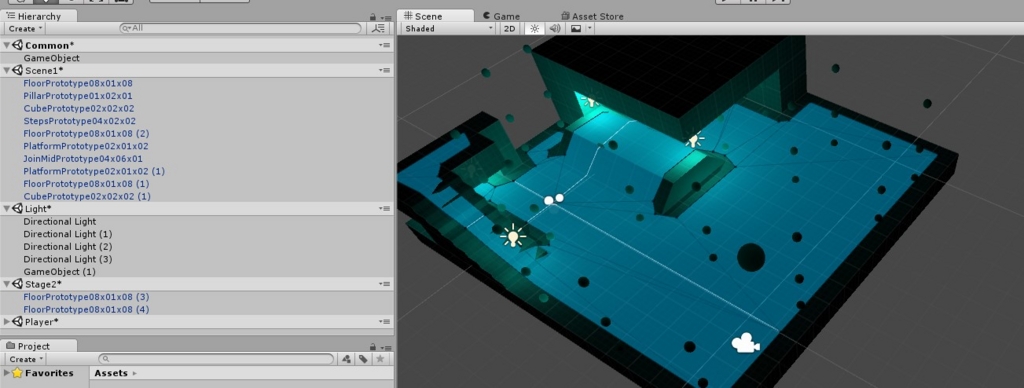Viewport: 1024px width, 388px height.
Task: Open the effects dropdown arrow in Scene toolbar
Action: click(590, 29)
